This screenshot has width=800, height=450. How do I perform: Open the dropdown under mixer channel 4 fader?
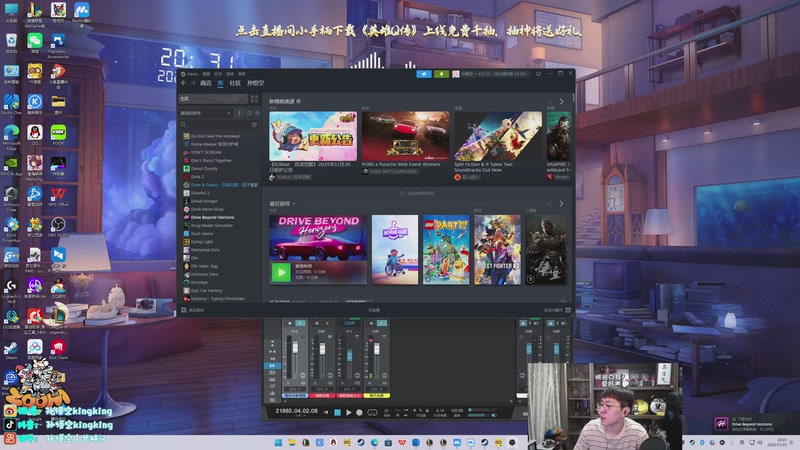(x=377, y=389)
